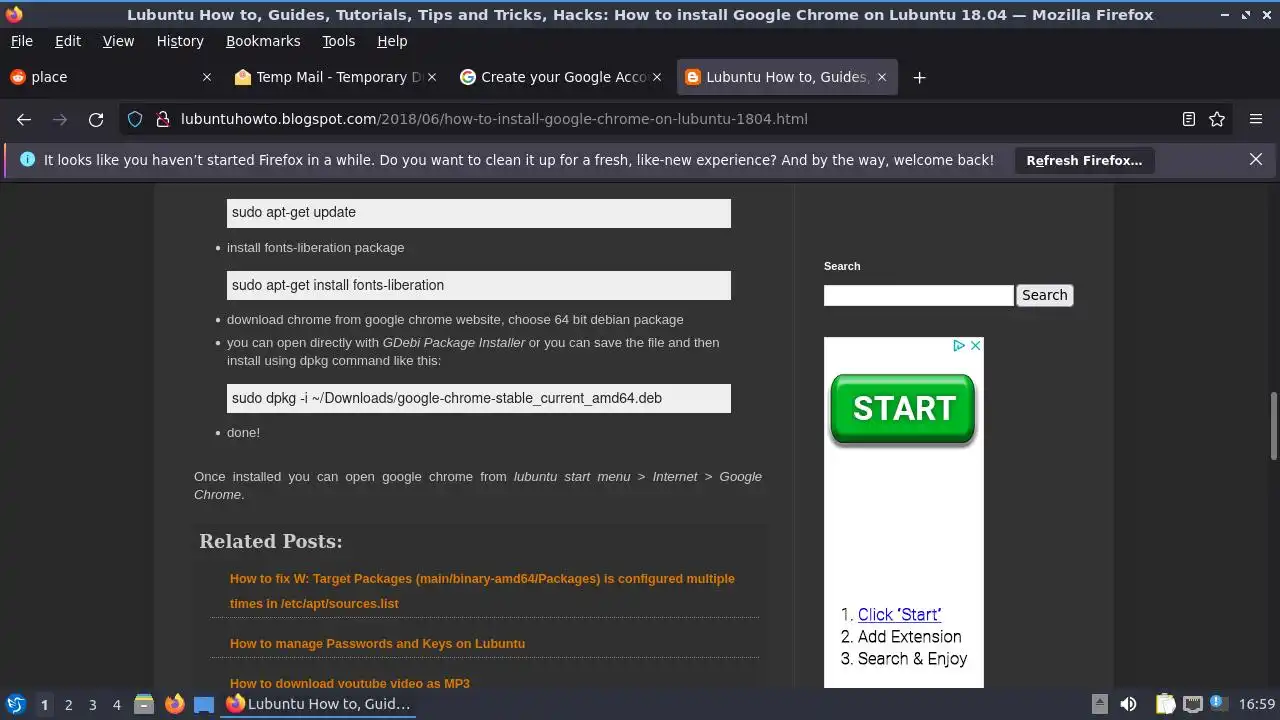The height and width of the screenshot is (720, 1280).
Task: Open the Help menu
Action: coord(392,41)
